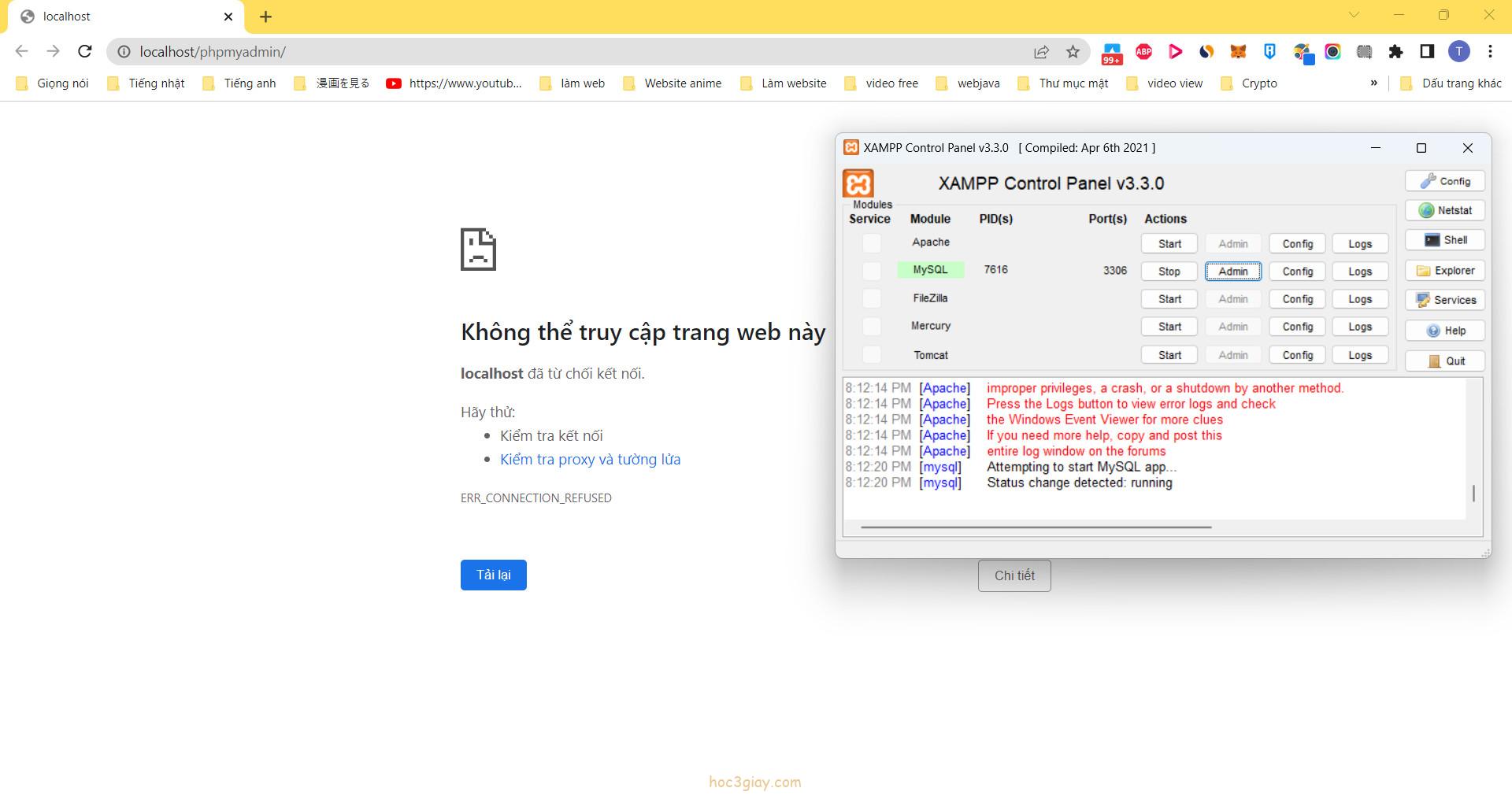Follow Kiểm tra proxy và tường lửa link
The image size is (1512, 799).
(x=590, y=459)
